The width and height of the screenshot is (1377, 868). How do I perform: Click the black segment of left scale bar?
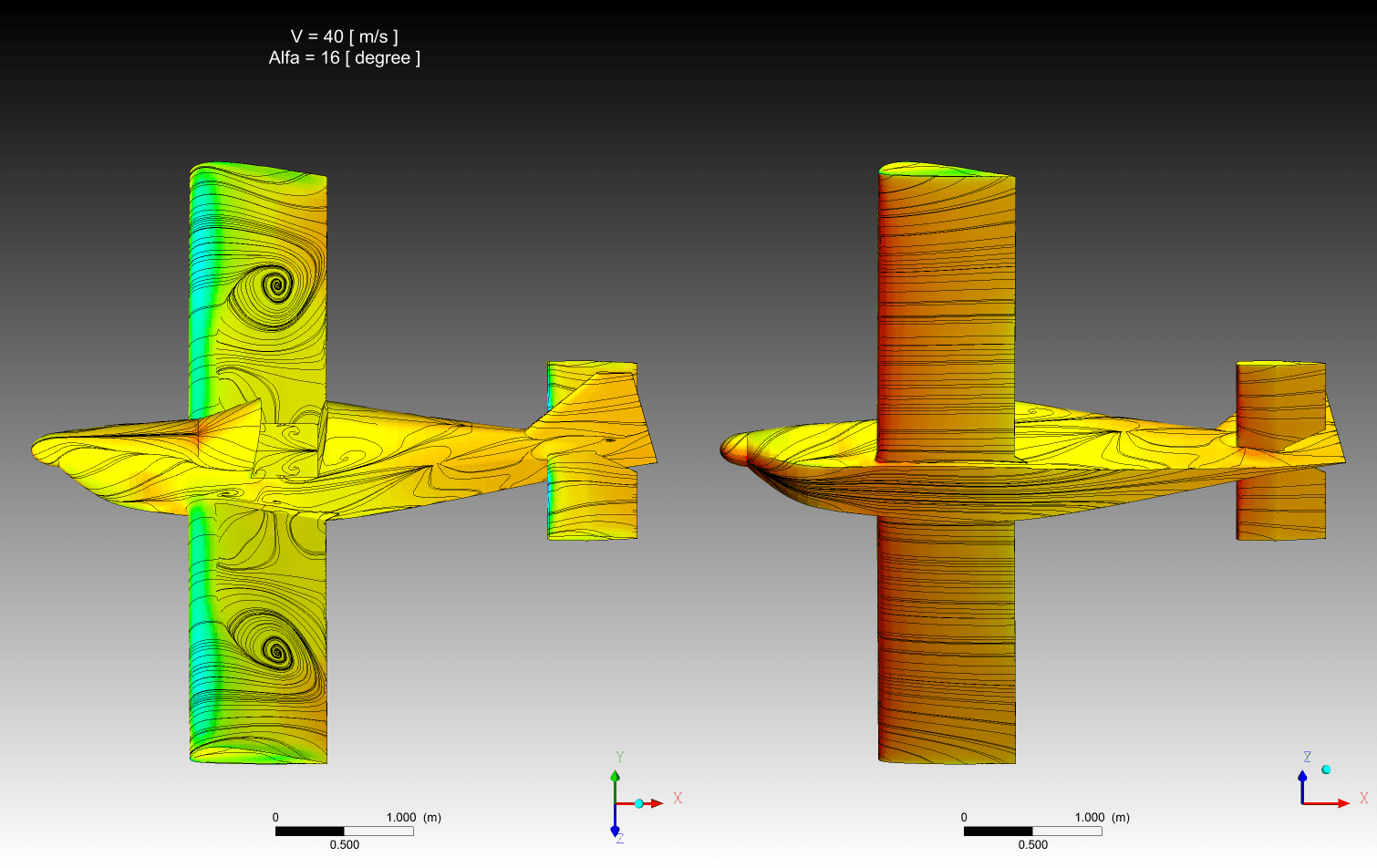pyautogui.click(x=309, y=831)
